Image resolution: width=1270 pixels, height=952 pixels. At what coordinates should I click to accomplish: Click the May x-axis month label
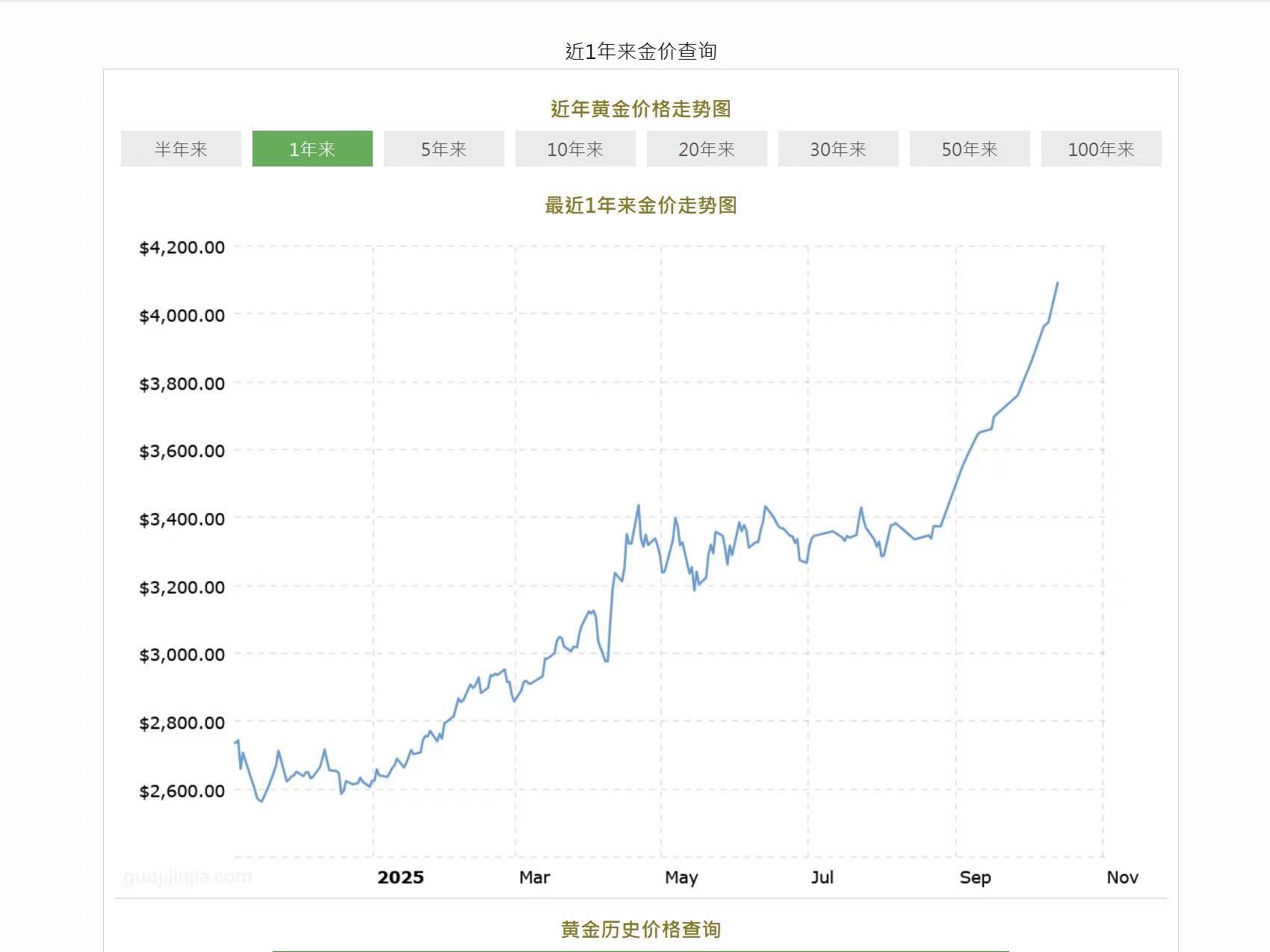[x=681, y=877]
